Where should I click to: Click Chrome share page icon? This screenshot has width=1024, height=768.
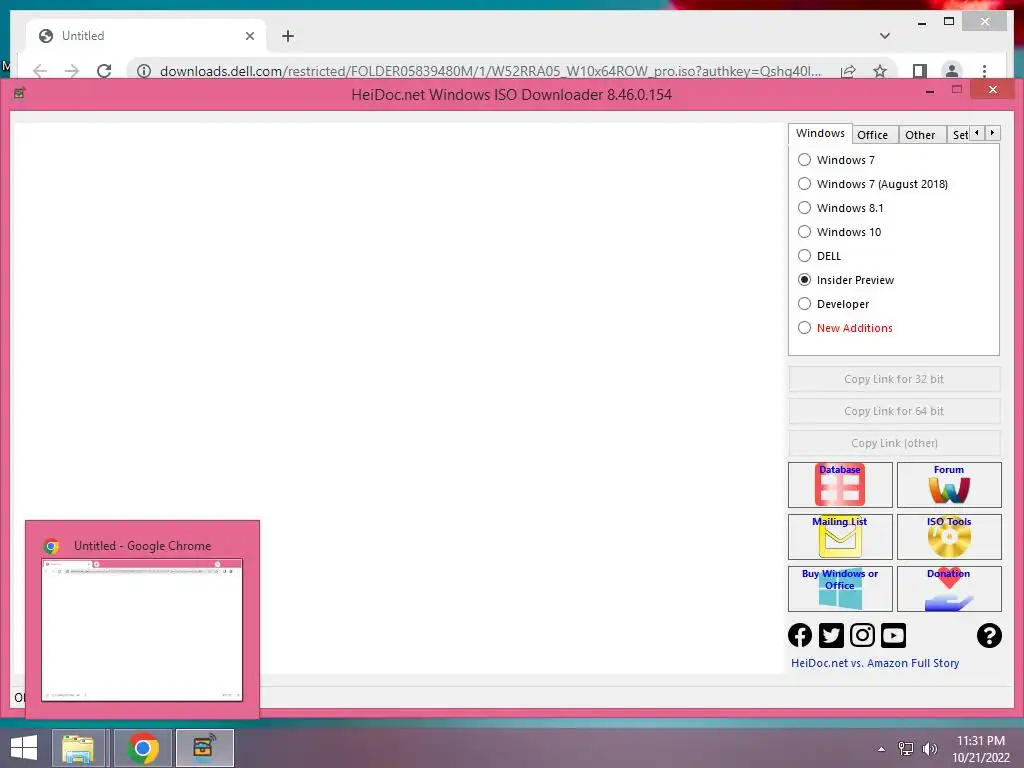848,71
